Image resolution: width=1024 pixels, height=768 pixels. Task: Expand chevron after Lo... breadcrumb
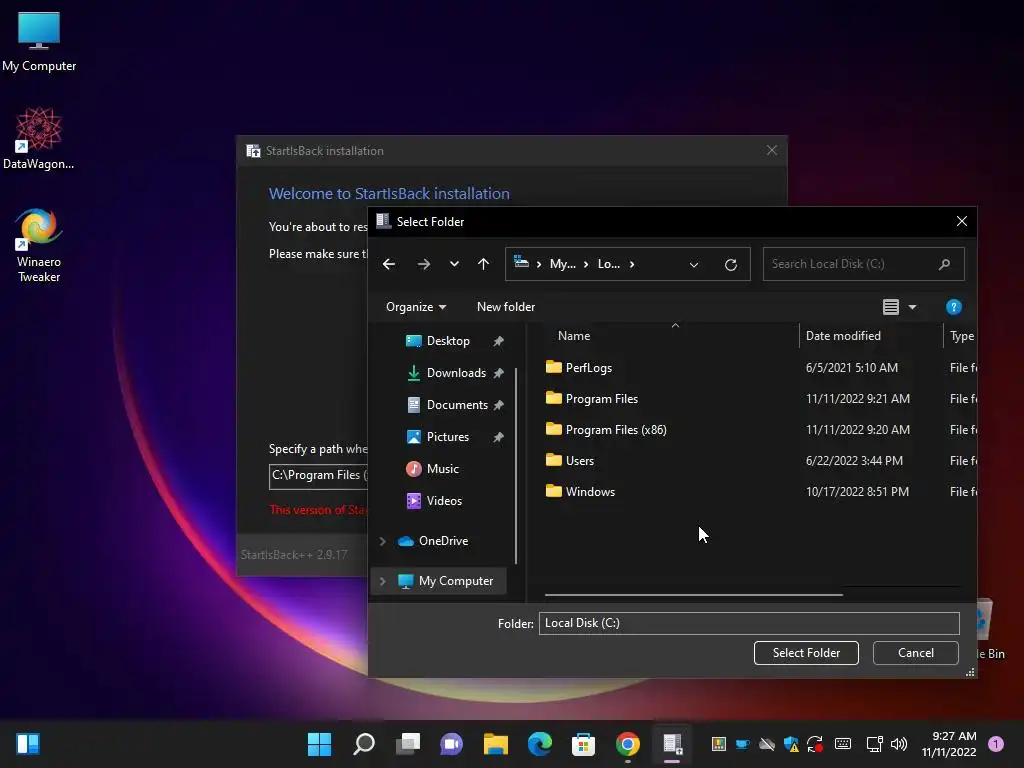click(x=632, y=264)
